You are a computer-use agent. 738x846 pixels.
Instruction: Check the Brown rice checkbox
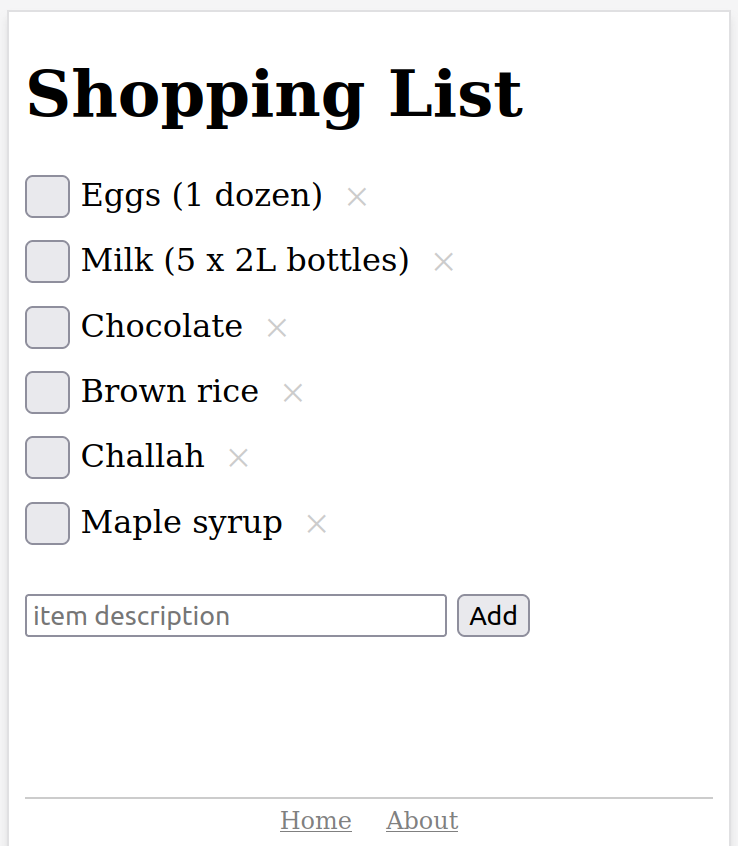pyautogui.click(x=47, y=392)
